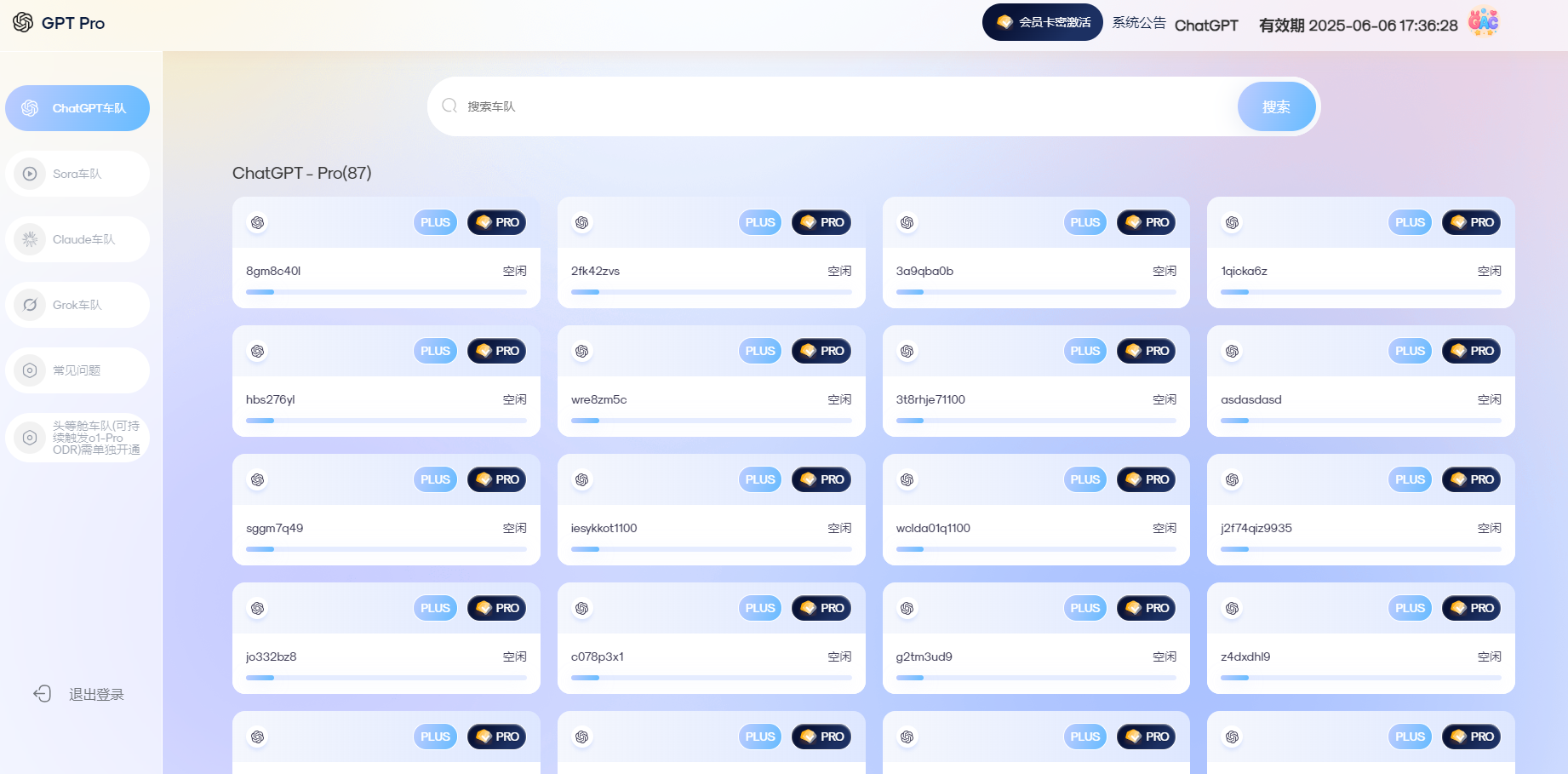Select the wre8zm5c team name
The width and height of the screenshot is (1568, 774).
598,399
